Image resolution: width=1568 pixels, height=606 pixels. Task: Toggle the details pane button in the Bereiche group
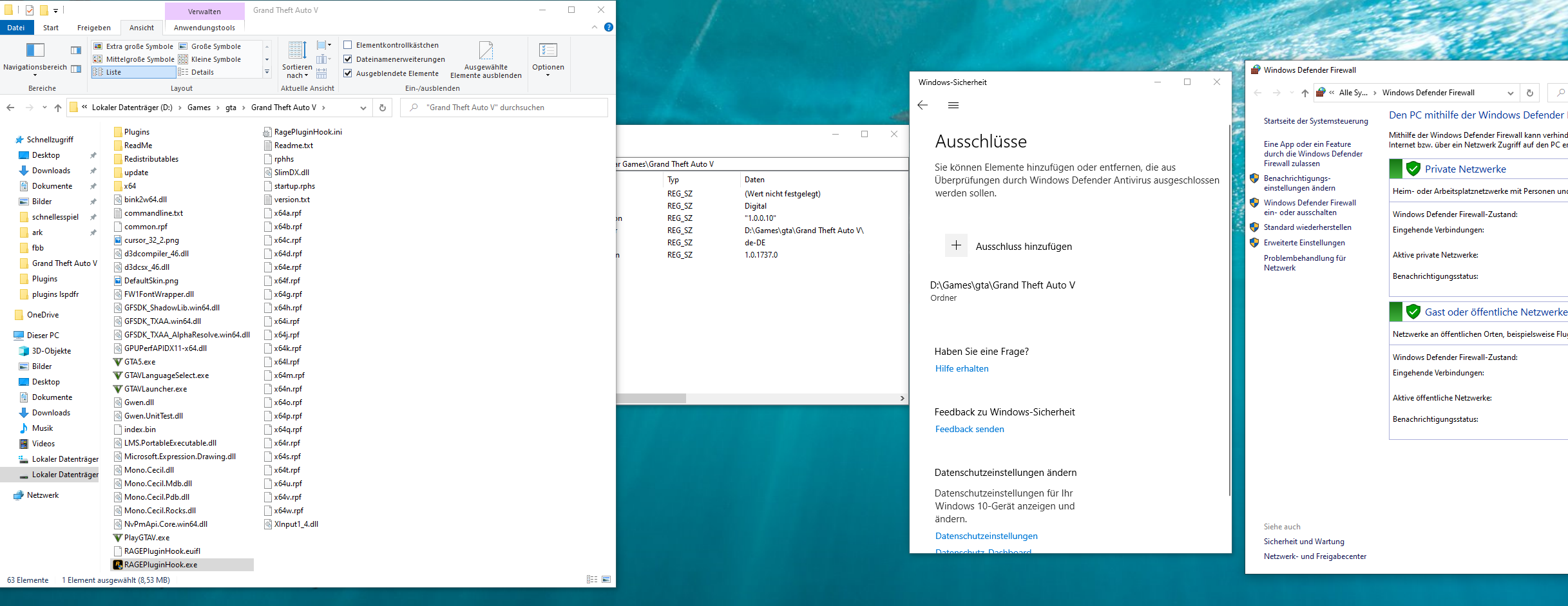click(x=76, y=69)
